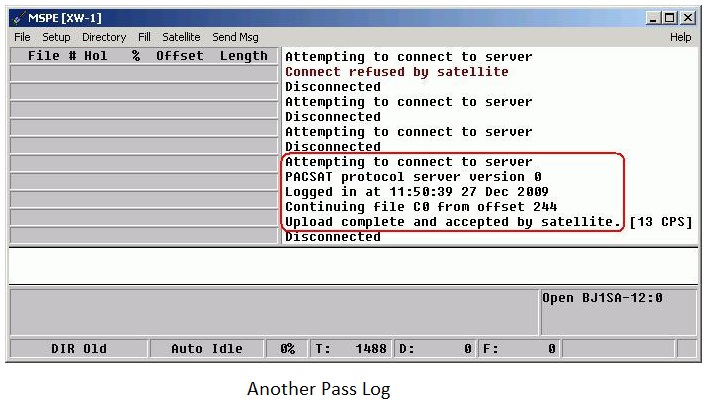Maximize the MSPE window
Screen dimensions: 708x417
(x=670, y=18)
